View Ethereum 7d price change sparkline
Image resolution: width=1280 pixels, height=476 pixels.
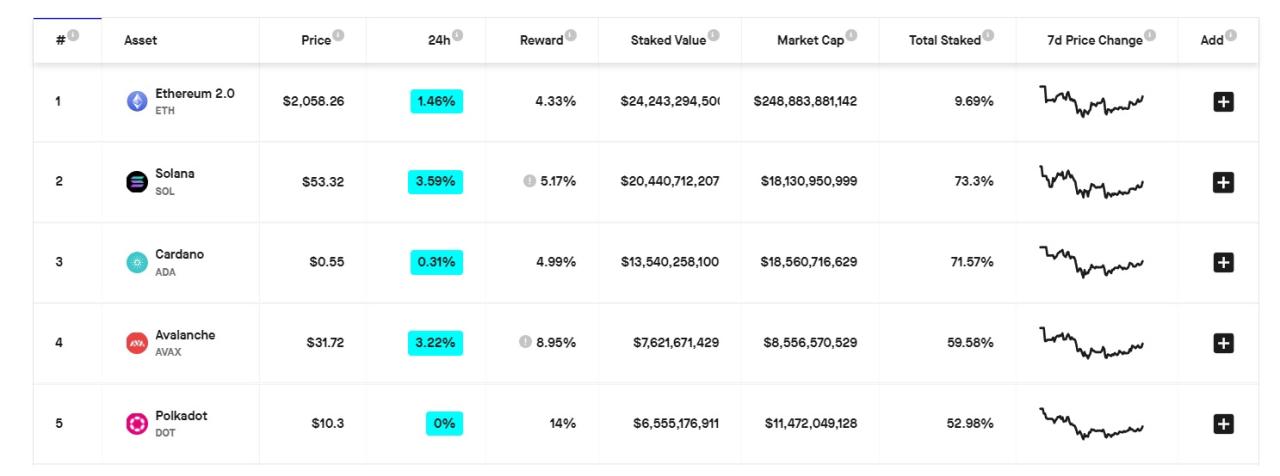click(1091, 101)
